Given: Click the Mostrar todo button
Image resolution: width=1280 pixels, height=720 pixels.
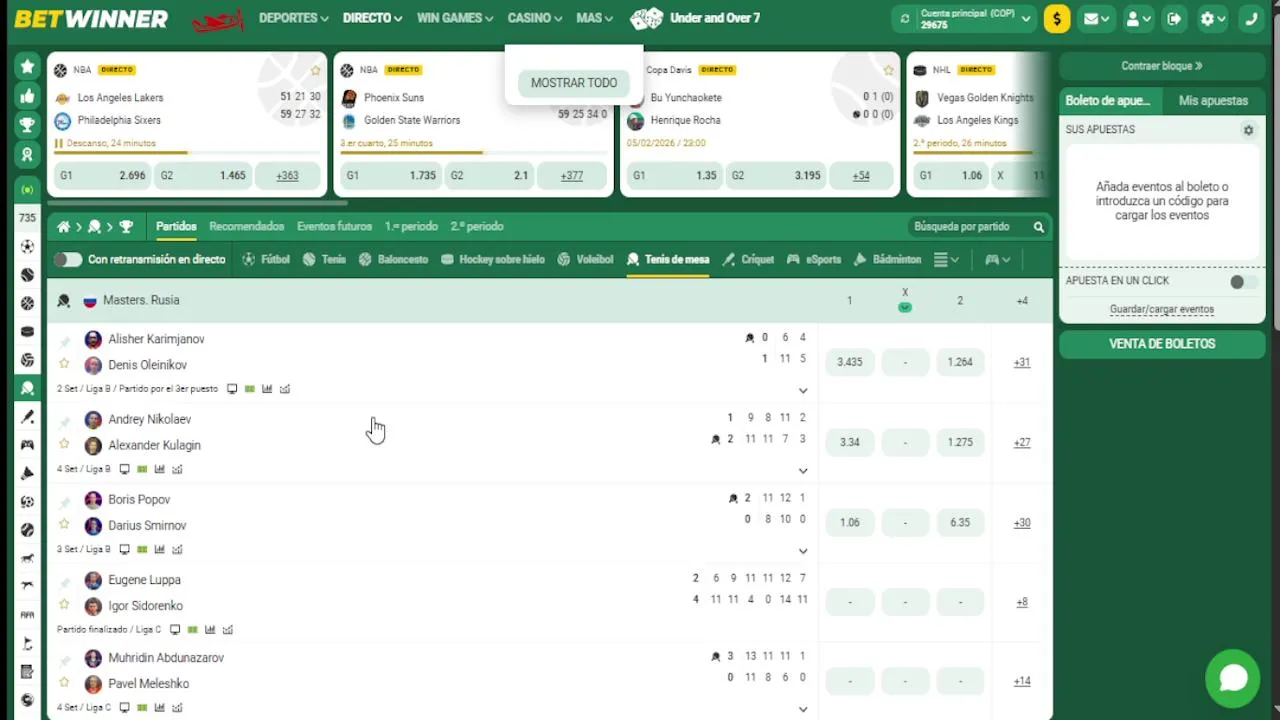Looking at the screenshot, I should [574, 83].
